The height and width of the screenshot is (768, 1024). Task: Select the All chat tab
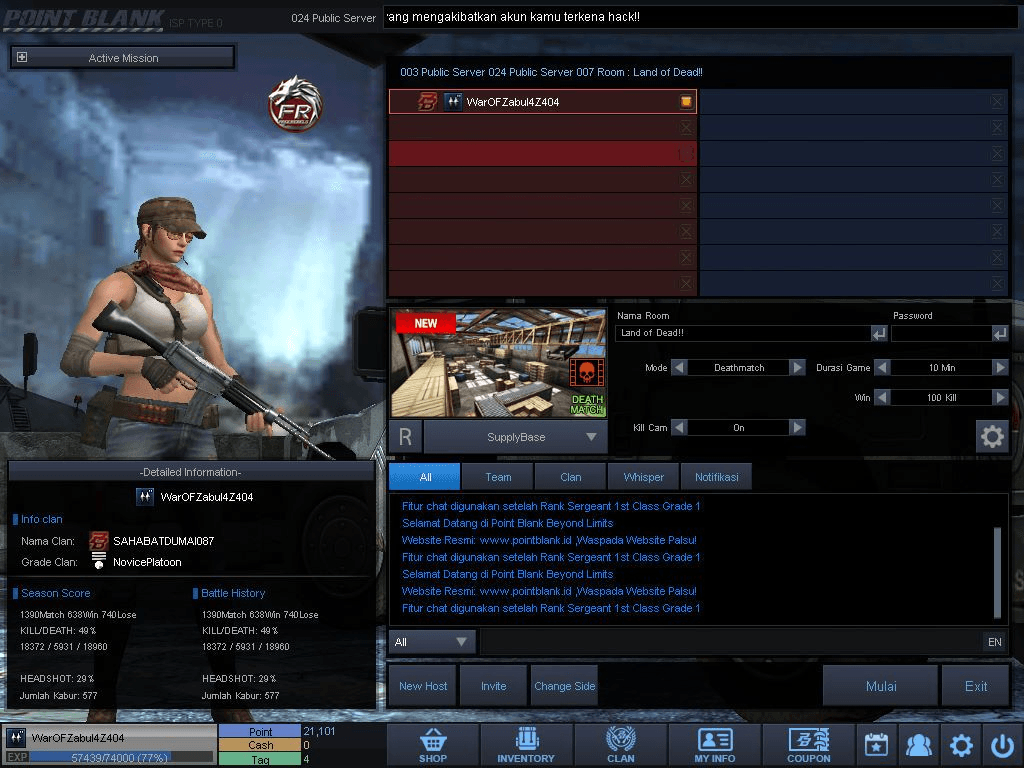coord(425,477)
